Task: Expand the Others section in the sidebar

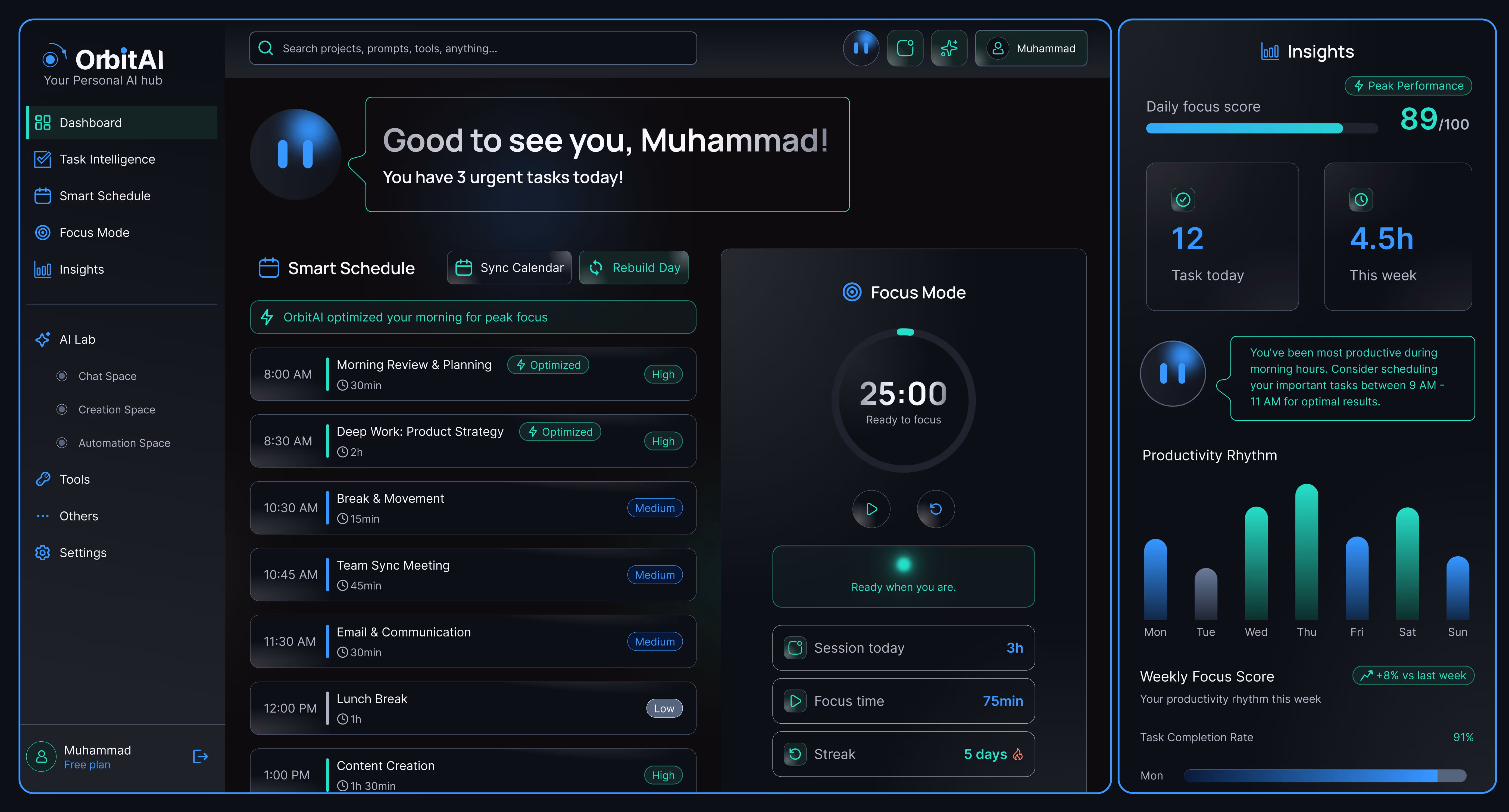Action: point(78,516)
